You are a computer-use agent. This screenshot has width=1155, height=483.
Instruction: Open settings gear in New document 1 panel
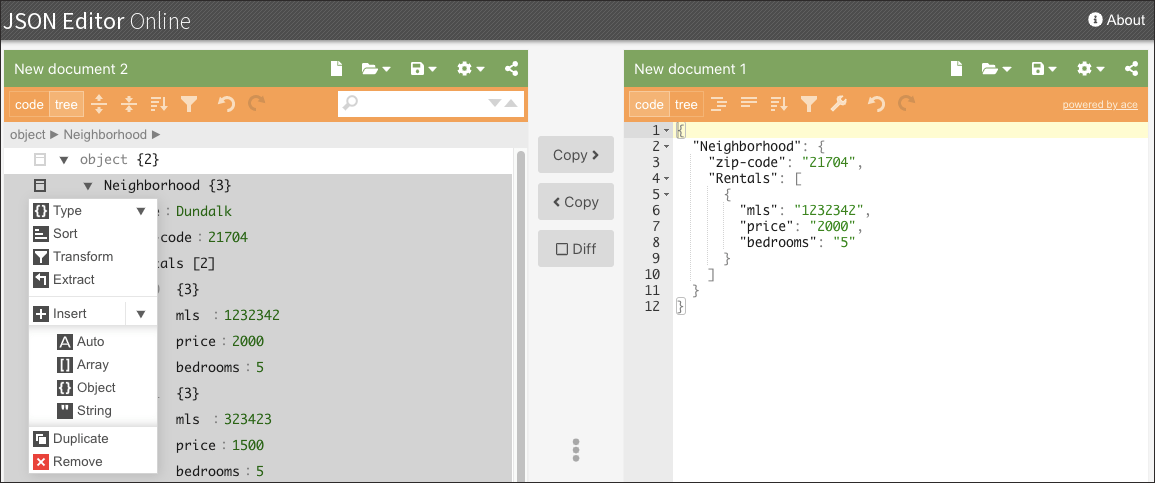coord(1091,68)
